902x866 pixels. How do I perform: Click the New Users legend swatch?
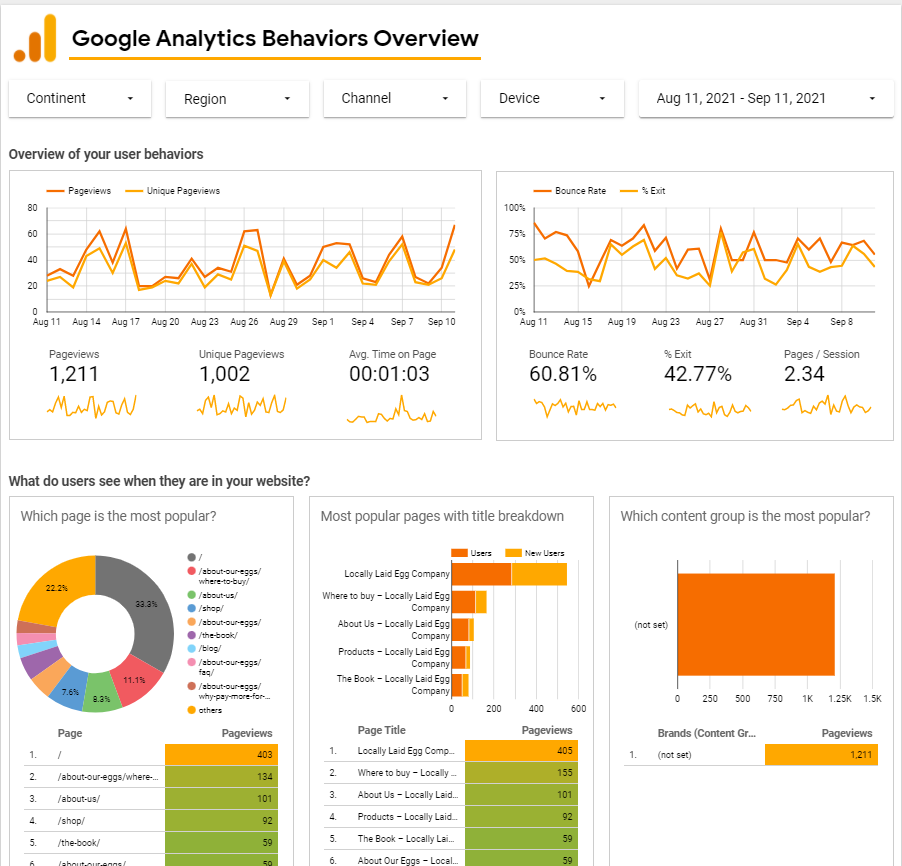513,553
